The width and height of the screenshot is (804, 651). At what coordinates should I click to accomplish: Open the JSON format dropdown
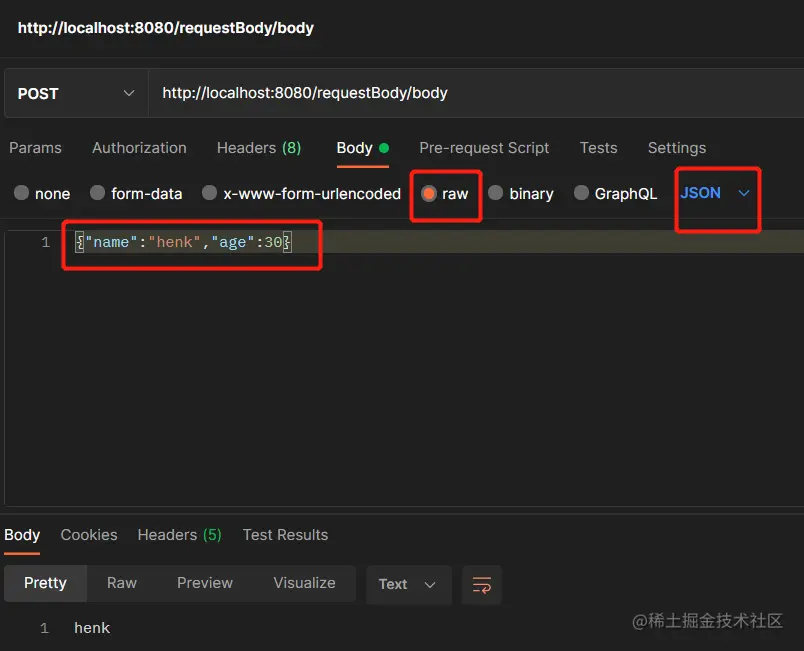(x=715, y=193)
